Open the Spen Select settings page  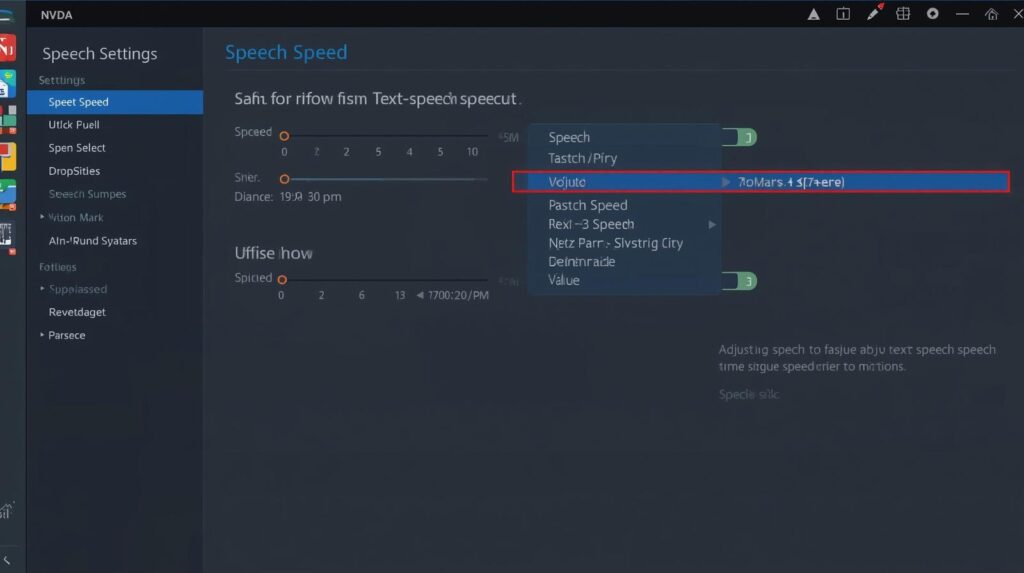point(77,148)
